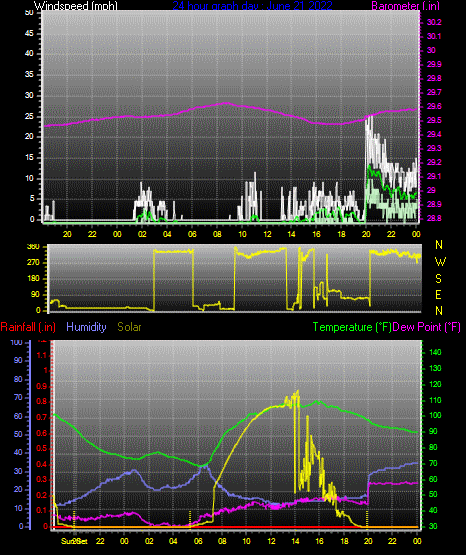
Task: Click the 'S' compass direction label
Action: [x=438, y=279]
